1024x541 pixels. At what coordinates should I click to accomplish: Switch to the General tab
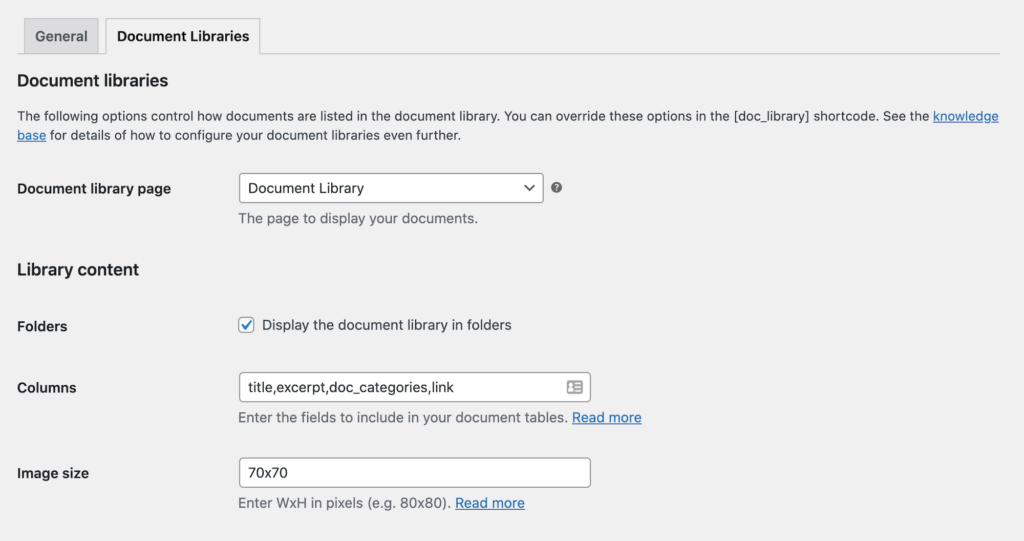(61, 37)
